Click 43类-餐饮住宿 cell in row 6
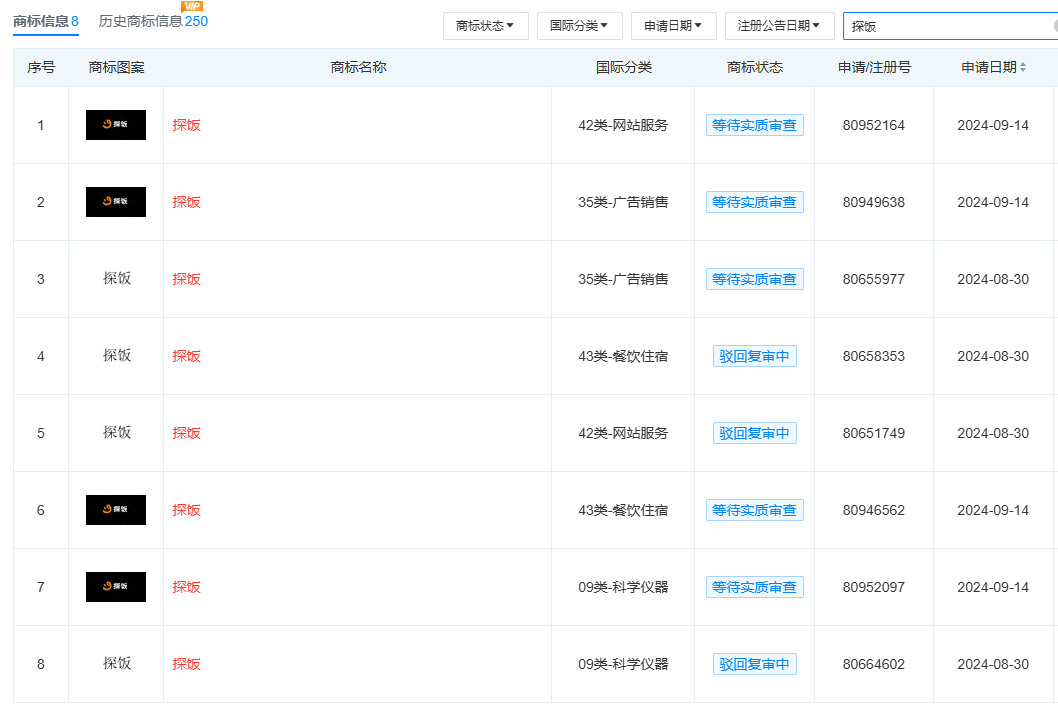1058x706 pixels. 623,510
